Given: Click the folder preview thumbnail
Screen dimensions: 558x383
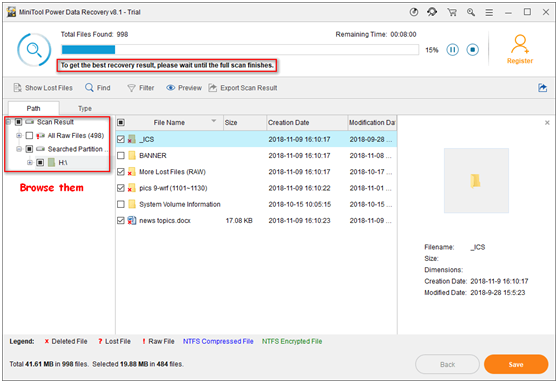Looking at the screenshot, I should point(476,180).
